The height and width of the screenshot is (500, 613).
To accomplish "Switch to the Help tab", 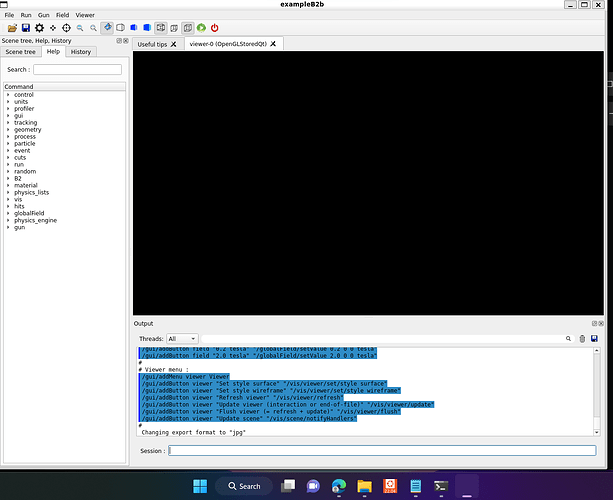I will coord(53,51).
